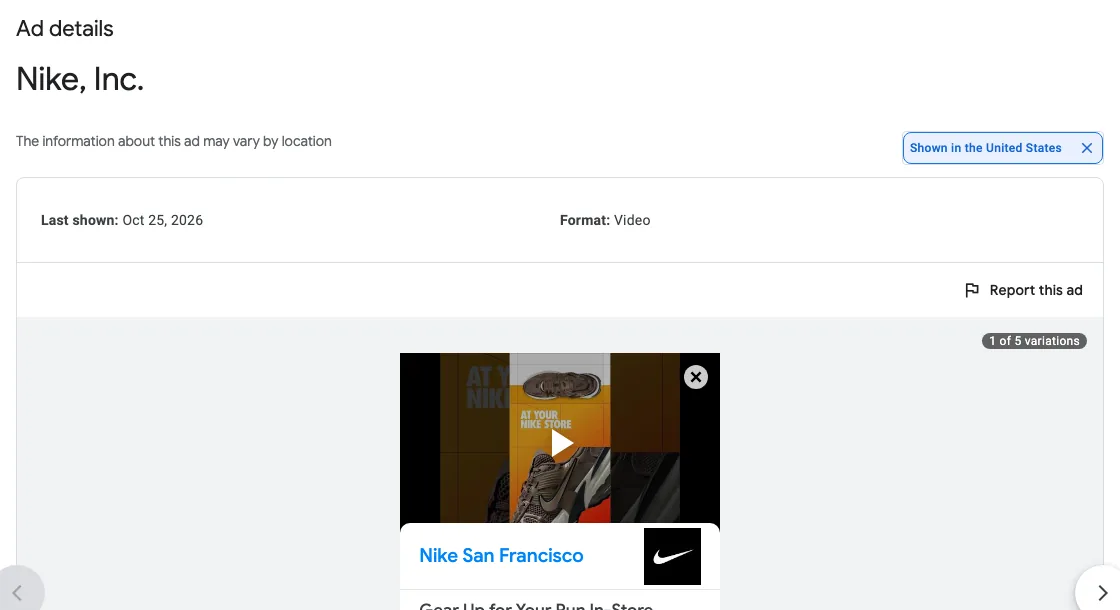The width and height of the screenshot is (1120, 610).
Task: Remove the United States location filter
Action: pos(1086,148)
